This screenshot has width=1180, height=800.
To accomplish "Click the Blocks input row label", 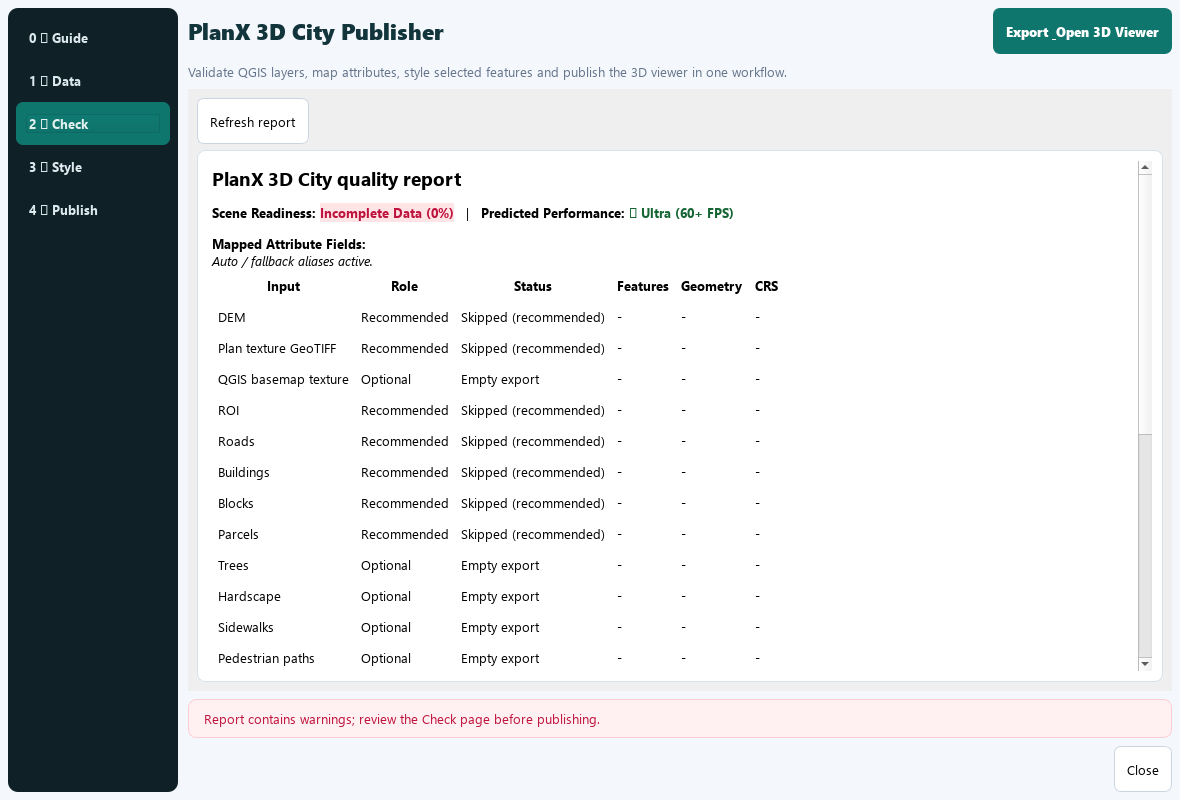I will 236,503.
